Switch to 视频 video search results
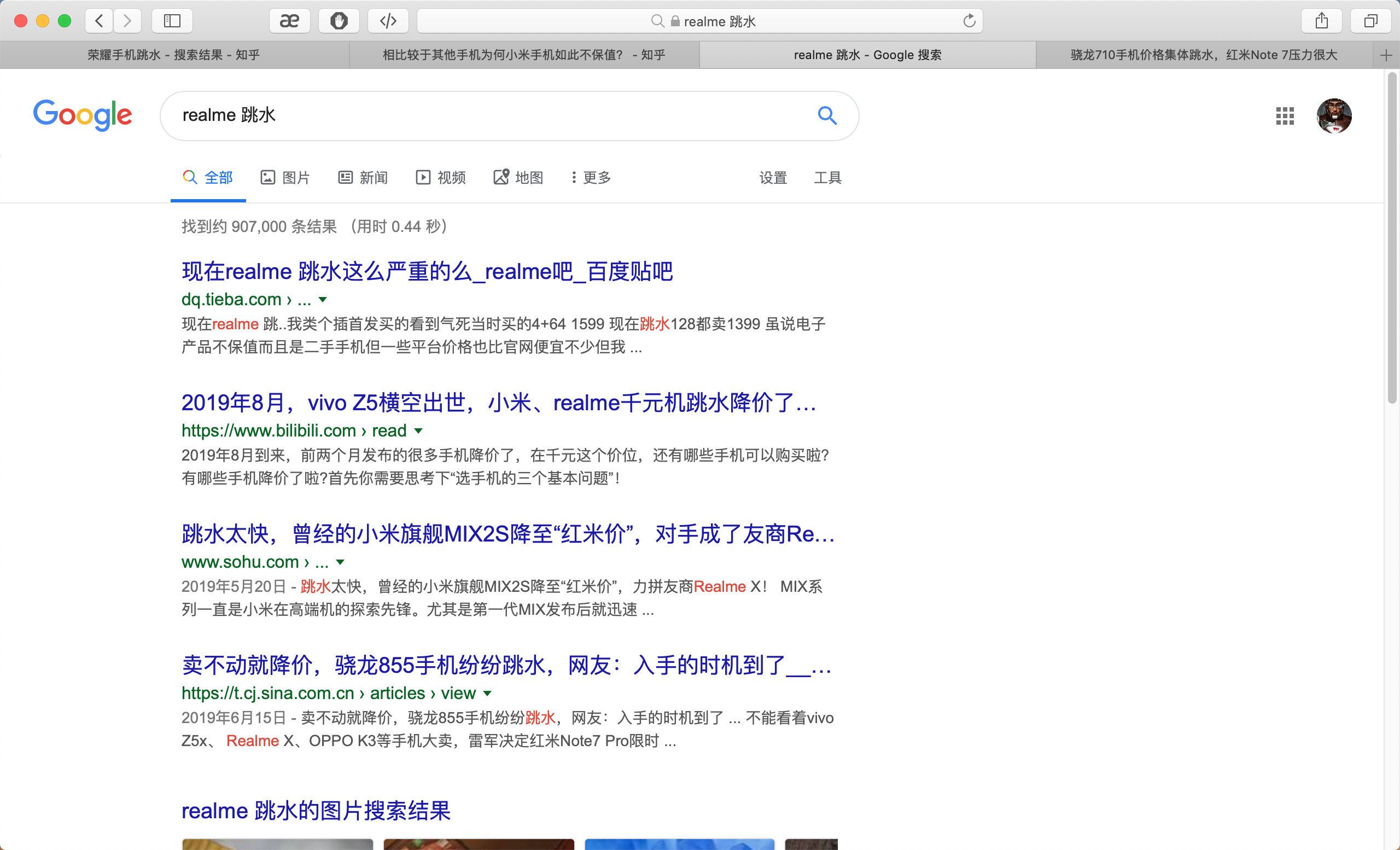Screen dimensions: 1400x850 (x=440, y=177)
